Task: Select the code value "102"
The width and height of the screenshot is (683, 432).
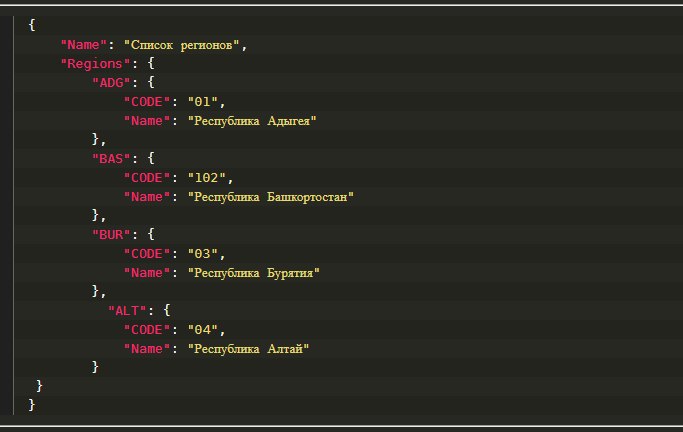Action: point(206,178)
